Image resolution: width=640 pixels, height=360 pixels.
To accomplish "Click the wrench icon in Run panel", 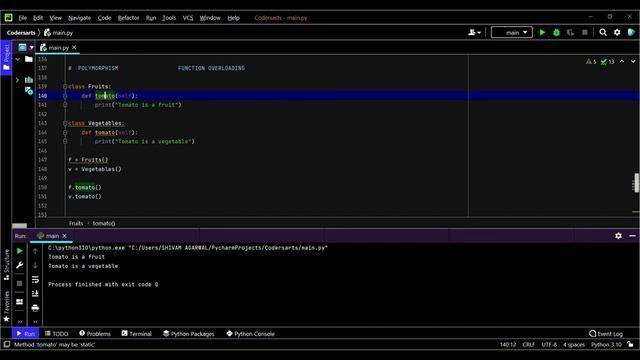I will pyautogui.click(x=20, y=265).
